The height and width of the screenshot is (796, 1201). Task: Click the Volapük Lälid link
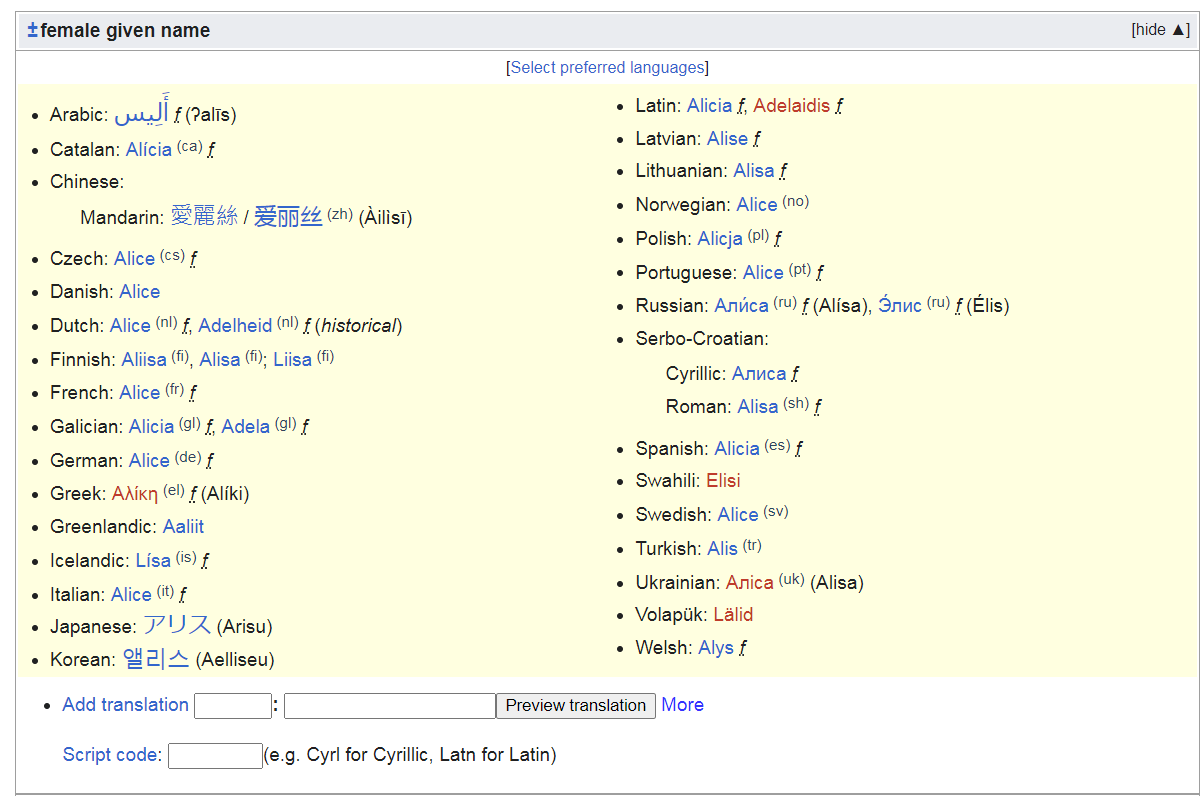(x=733, y=615)
